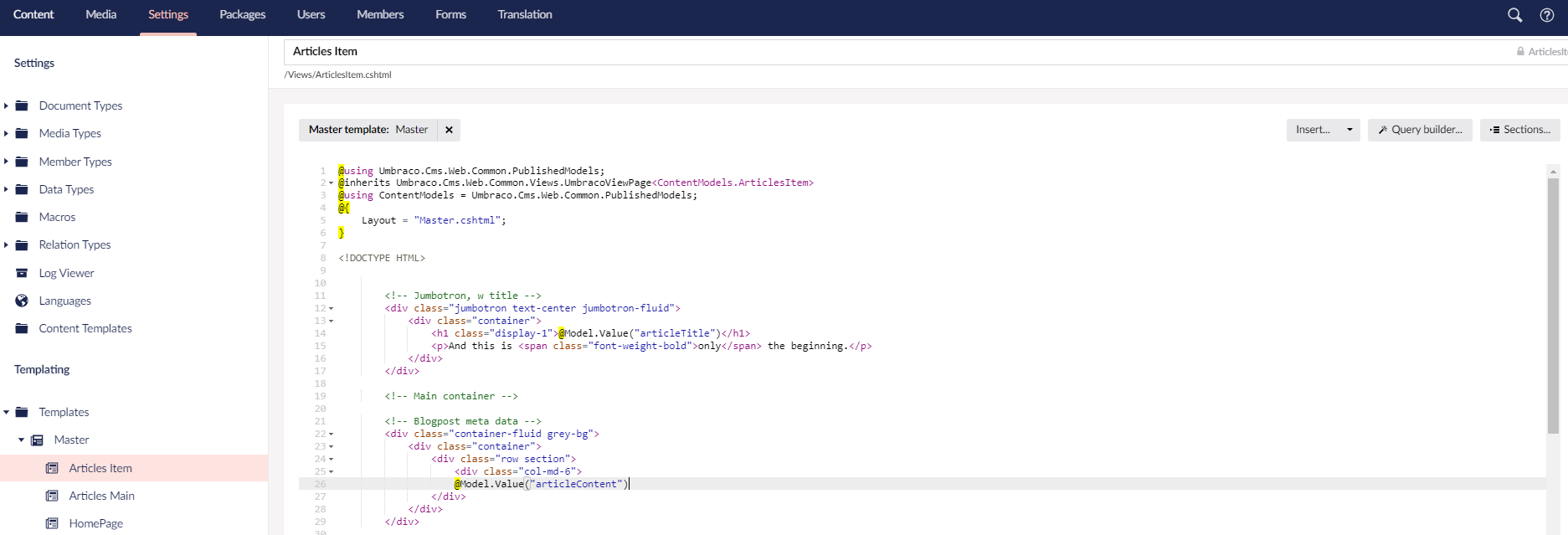Click the Insert button
1568x535 pixels.
(x=1313, y=130)
